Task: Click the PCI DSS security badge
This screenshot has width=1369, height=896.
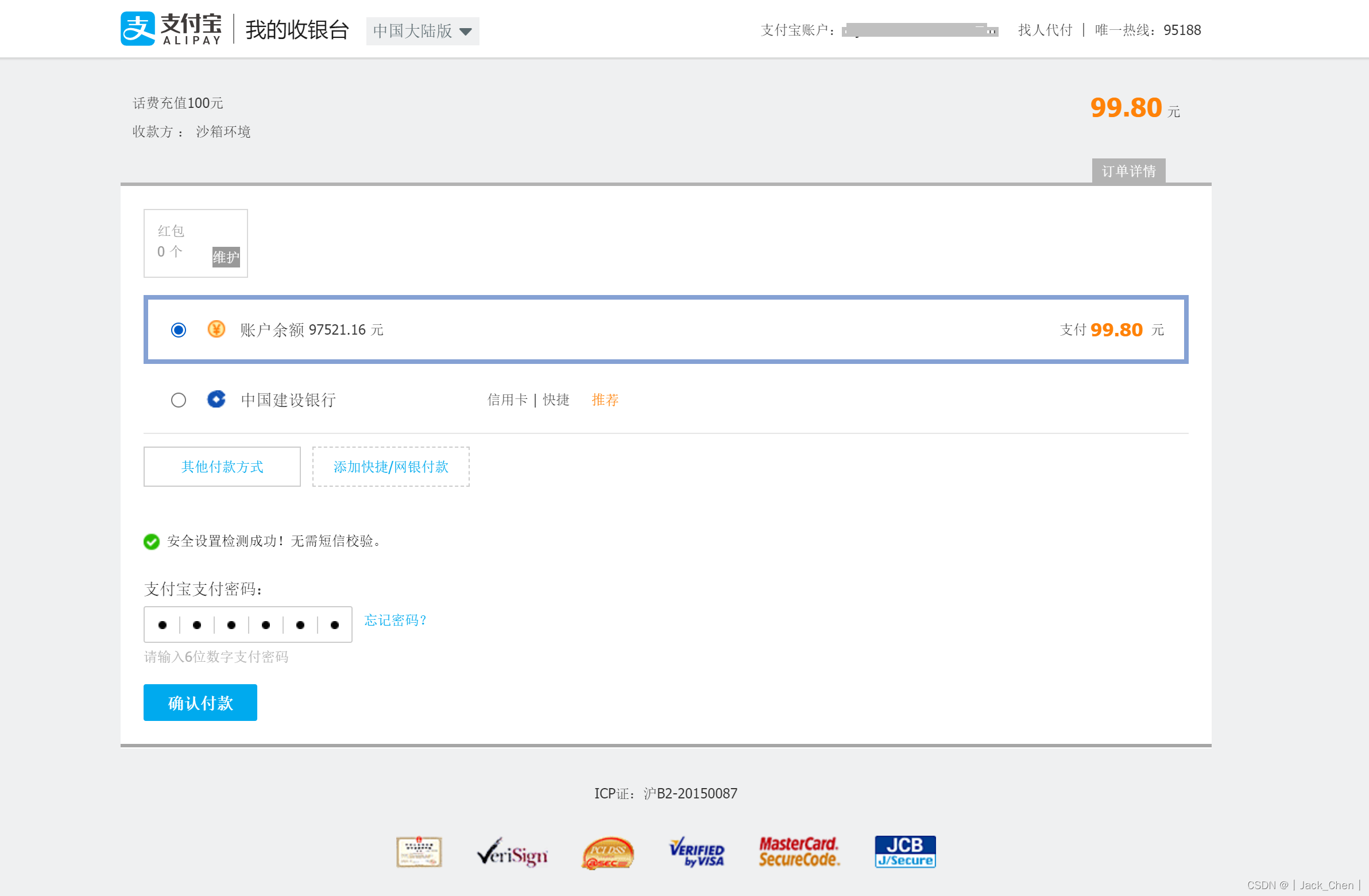Action: [x=608, y=852]
